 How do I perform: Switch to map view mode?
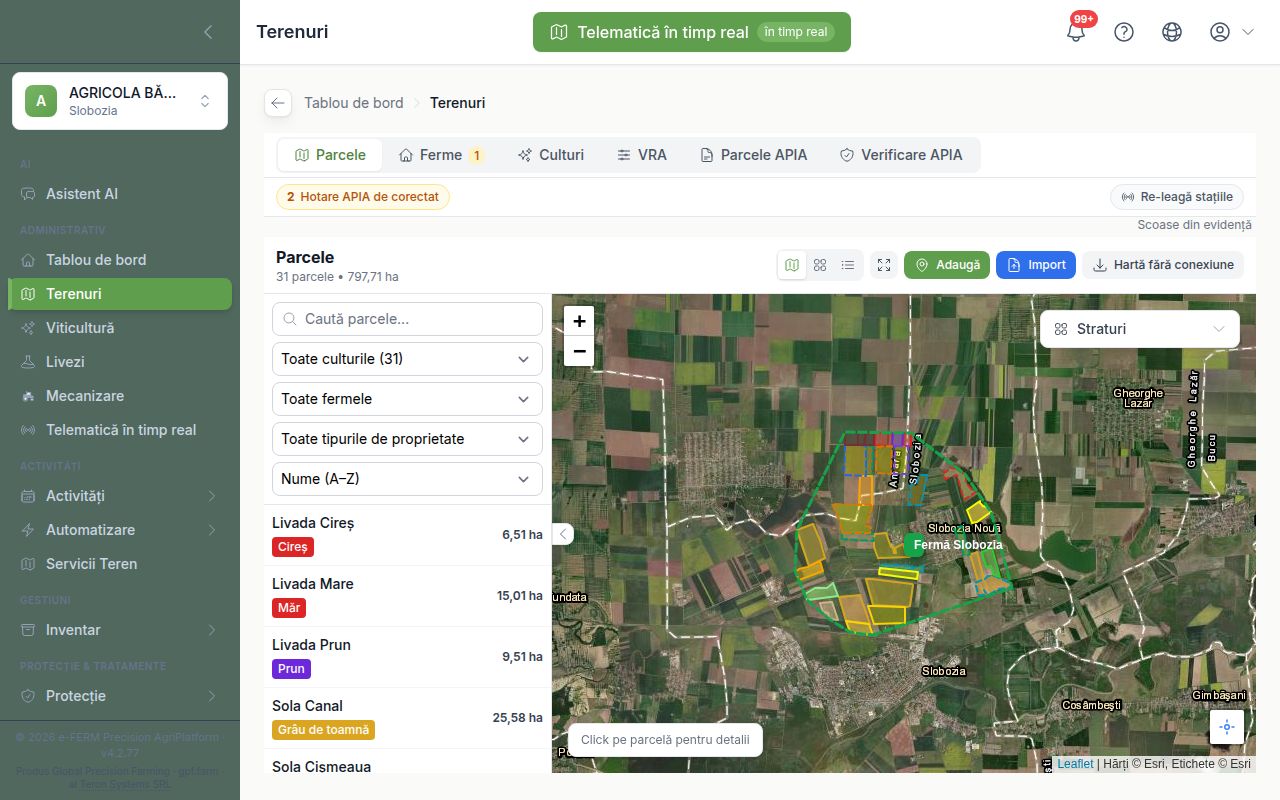792,265
